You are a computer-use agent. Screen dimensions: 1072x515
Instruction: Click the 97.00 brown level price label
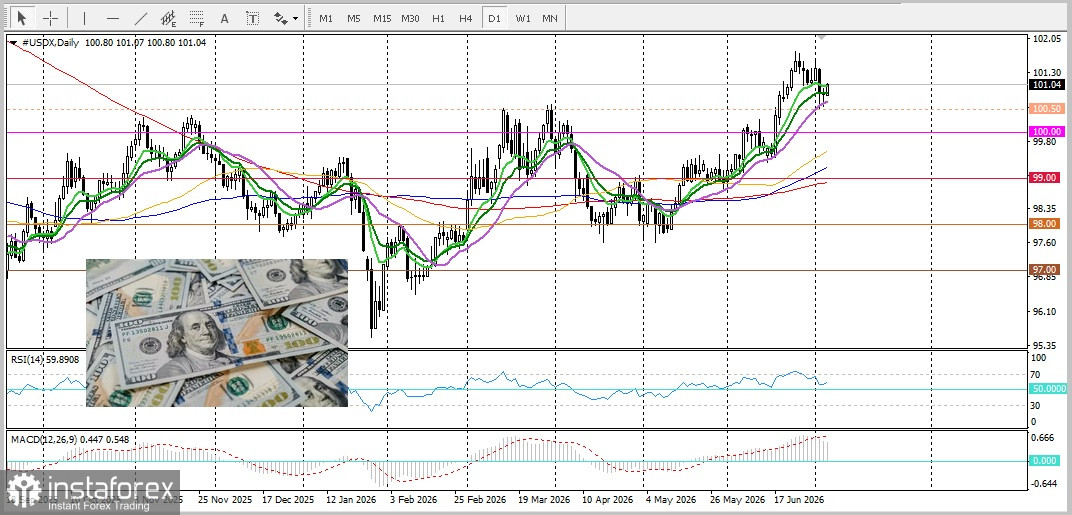point(1046,269)
